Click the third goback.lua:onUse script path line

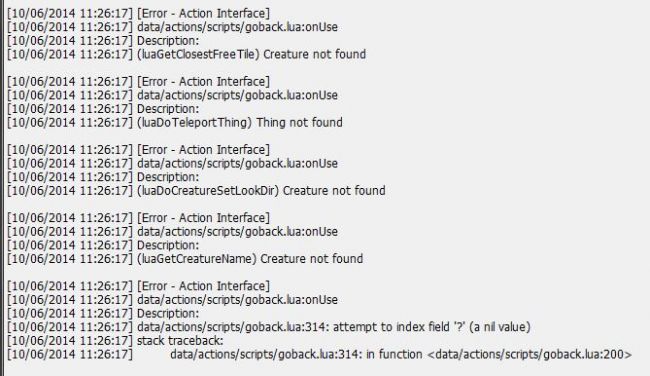point(172,163)
